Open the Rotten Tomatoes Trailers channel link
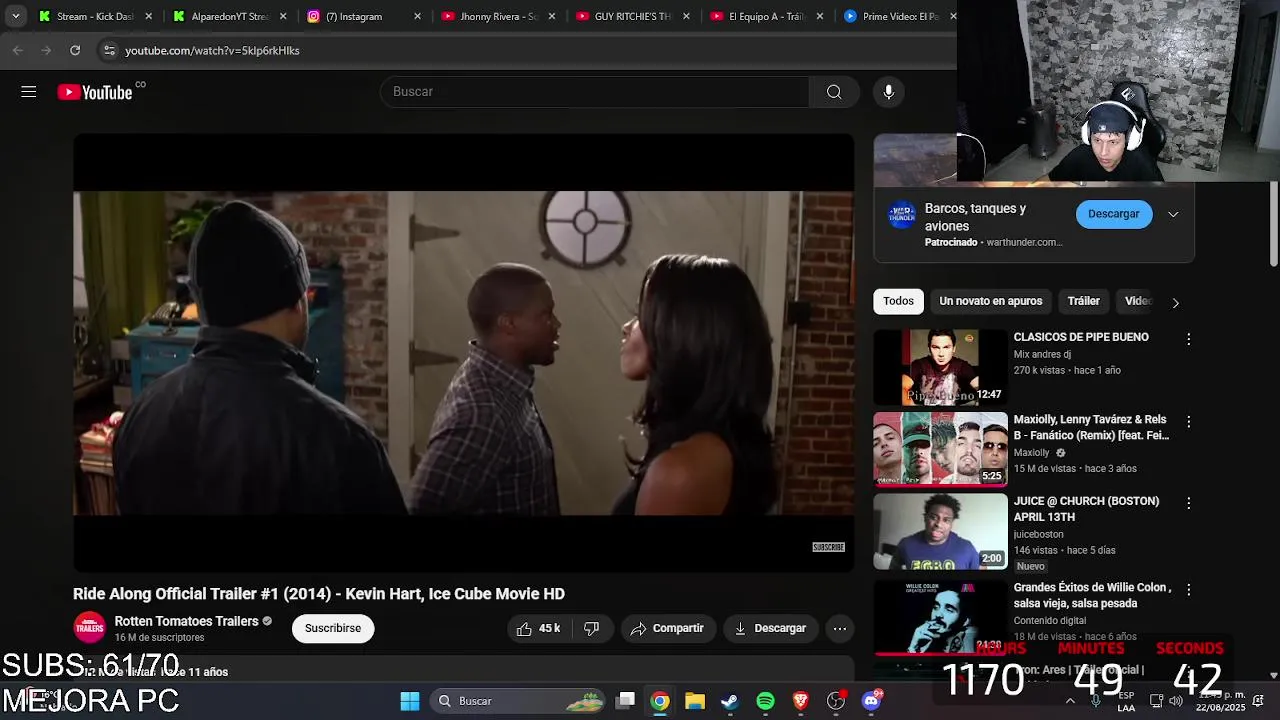The height and width of the screenshot is (720, 1280). tap(186, 621)
